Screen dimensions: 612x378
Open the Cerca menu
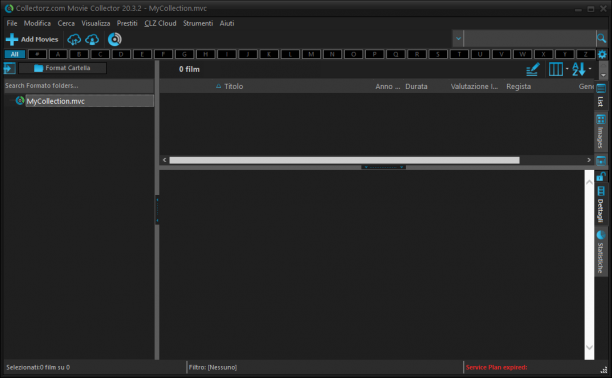[66, 23]
